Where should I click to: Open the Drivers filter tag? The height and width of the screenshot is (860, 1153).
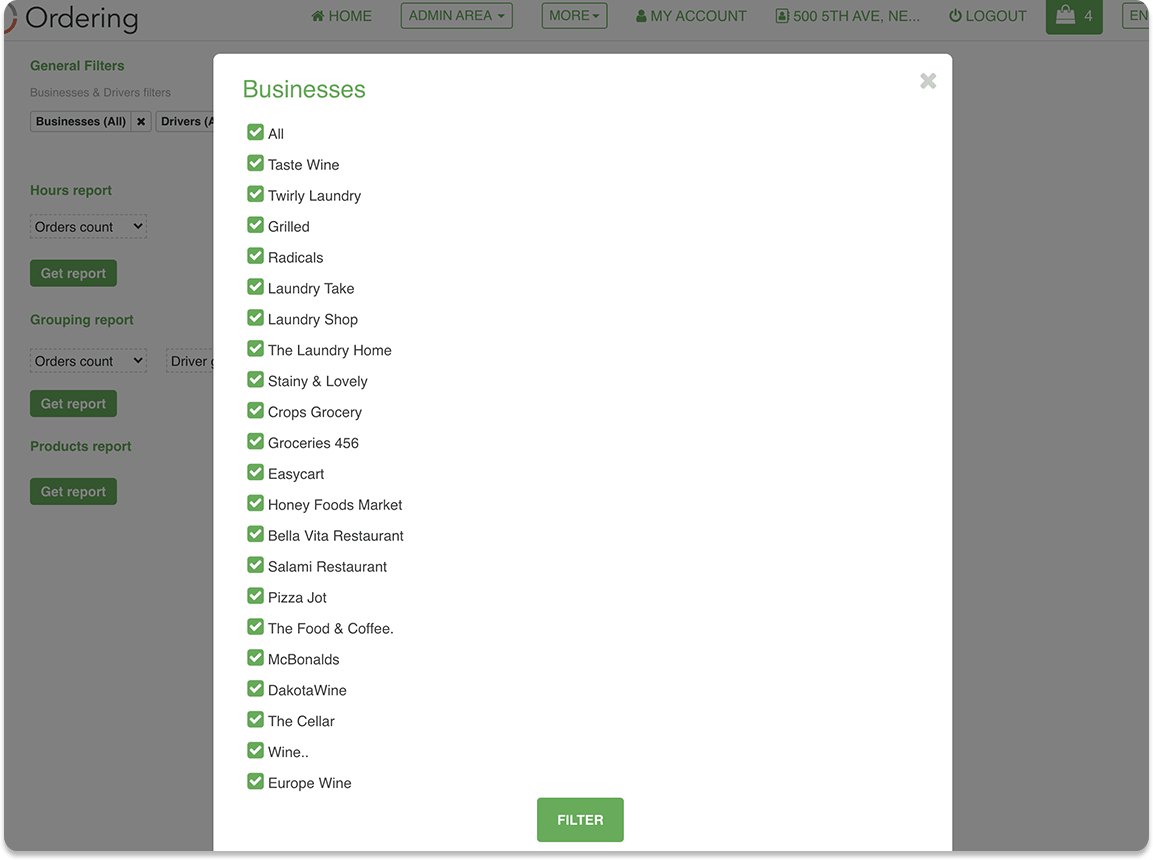tap(185, 121)
